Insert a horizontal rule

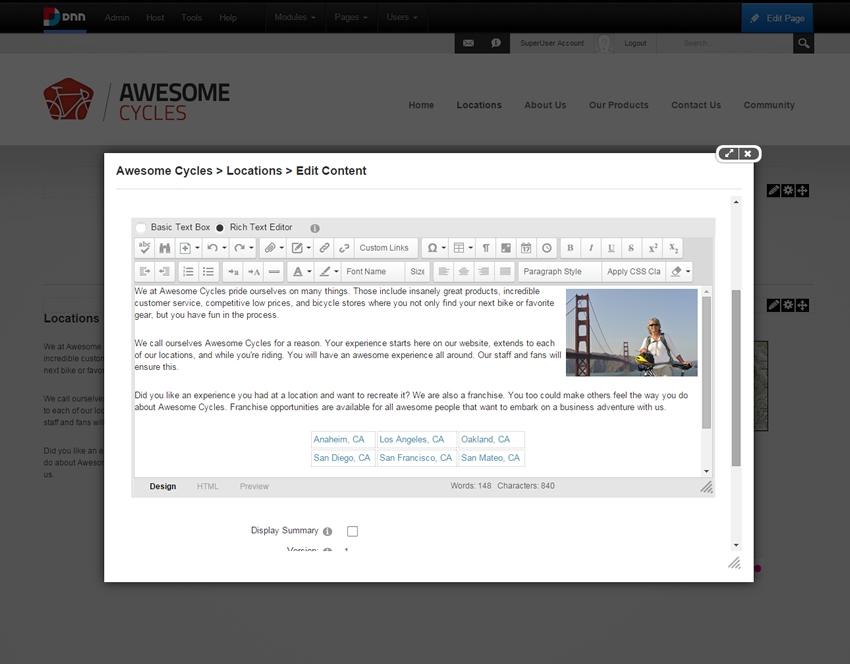[x=274, y=272]
